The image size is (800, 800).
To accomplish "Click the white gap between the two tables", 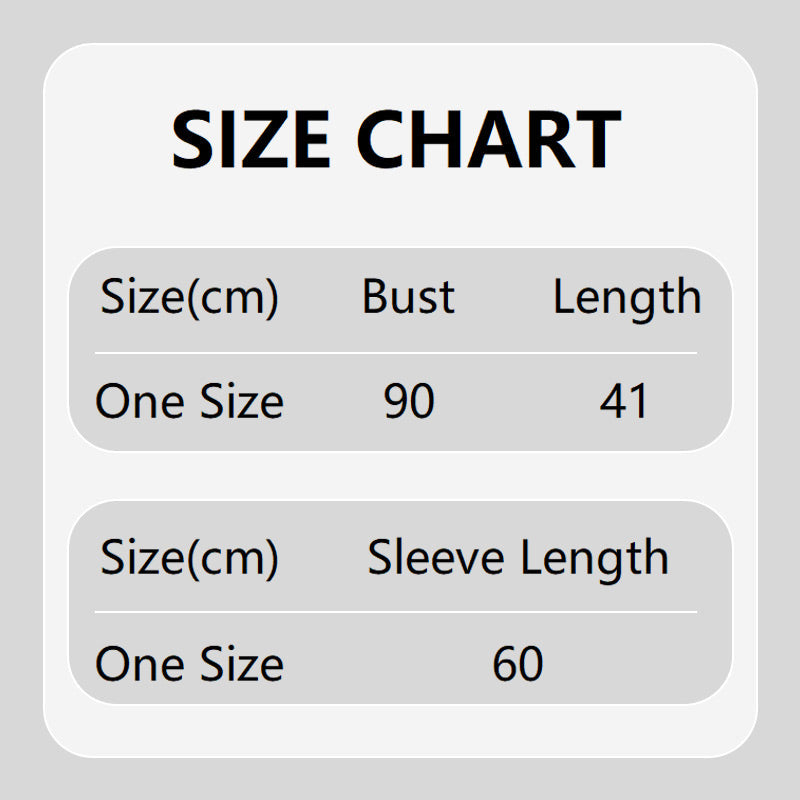I will point(400,476).
